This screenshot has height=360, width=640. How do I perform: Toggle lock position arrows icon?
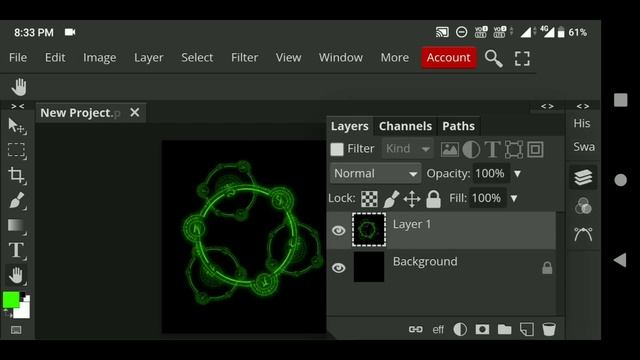pos(412,199)
